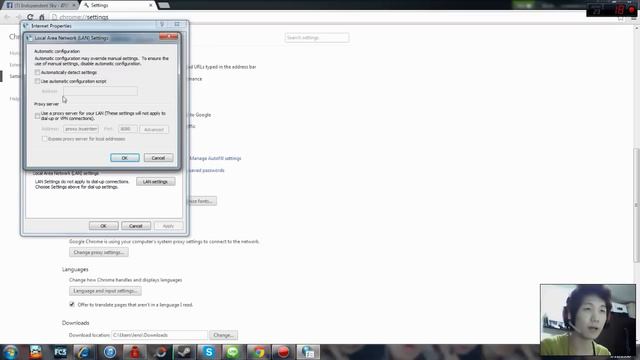This screenshot has height=360, width=640.
Task: Click the taskbar icon left of Steam
Action: pos(160,352)
